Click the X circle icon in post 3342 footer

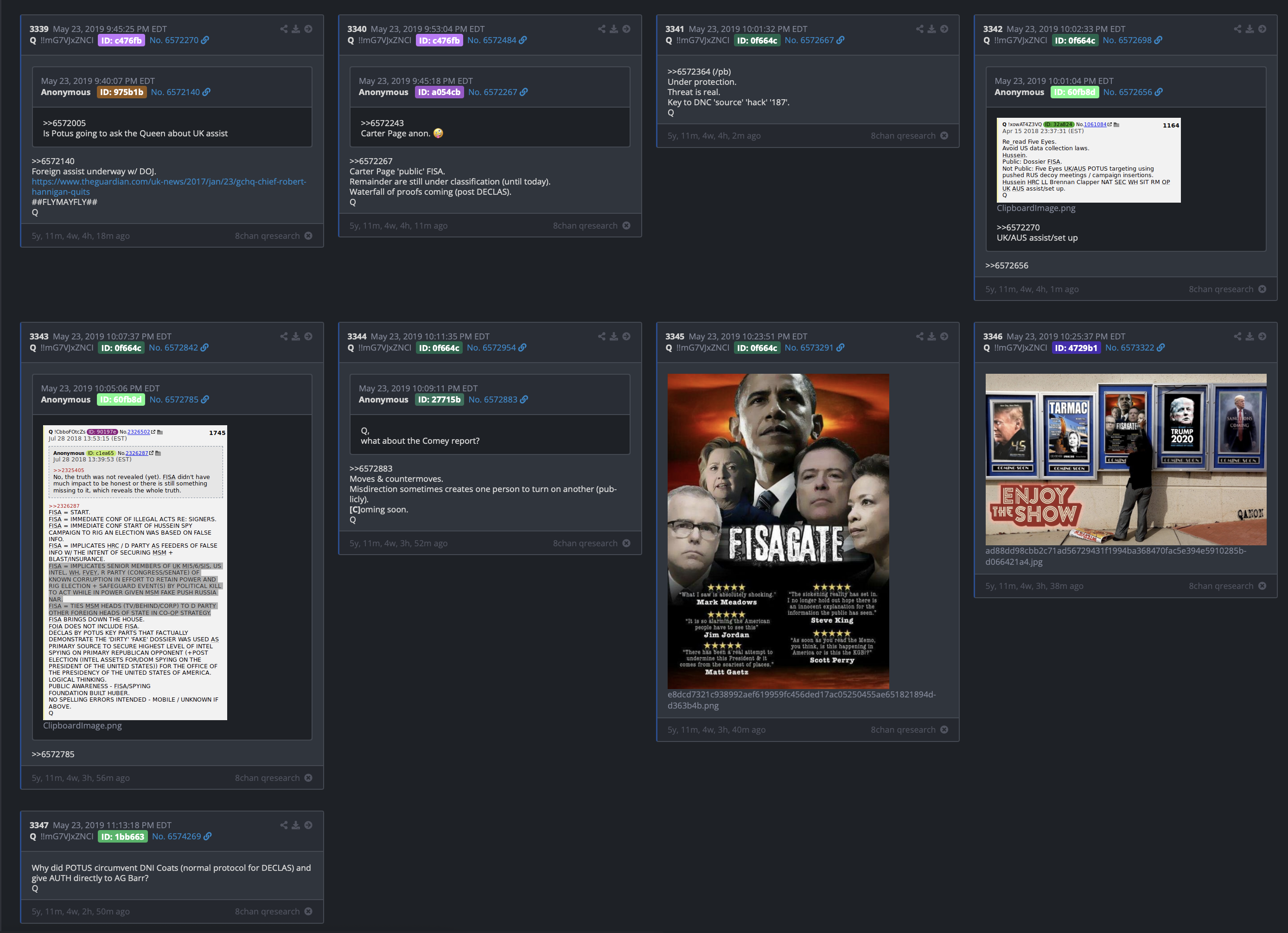point(1262,289)
